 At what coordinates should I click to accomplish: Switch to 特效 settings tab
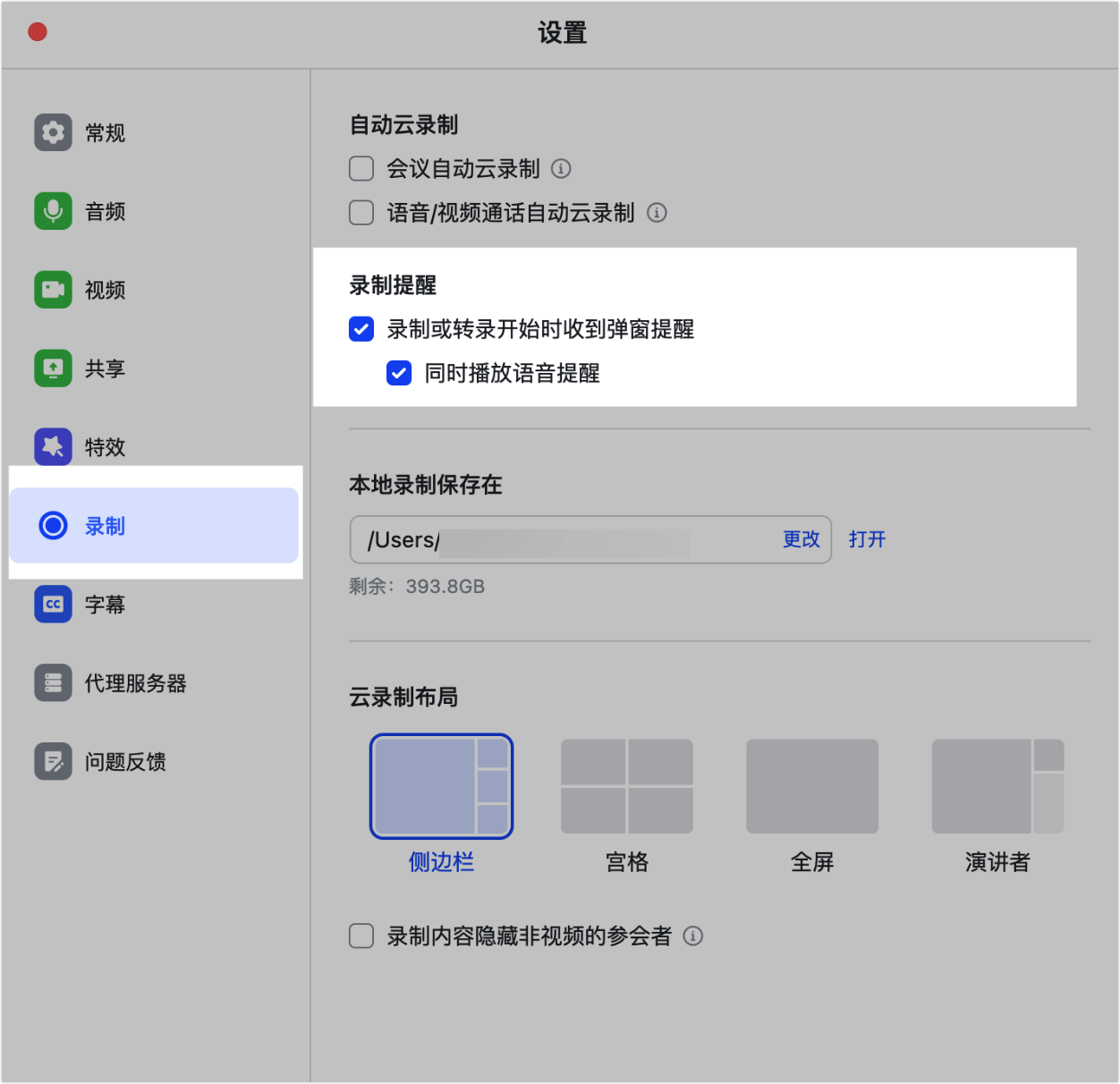154,447
